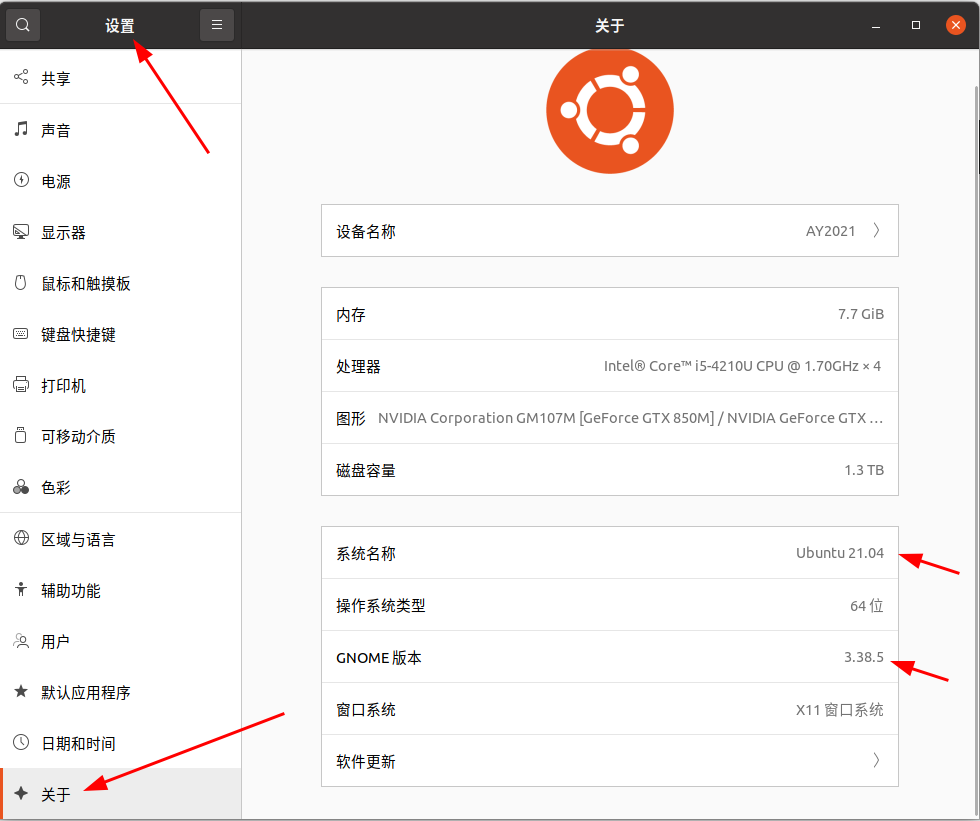Click the user icon next to 用户

[21, 640]
